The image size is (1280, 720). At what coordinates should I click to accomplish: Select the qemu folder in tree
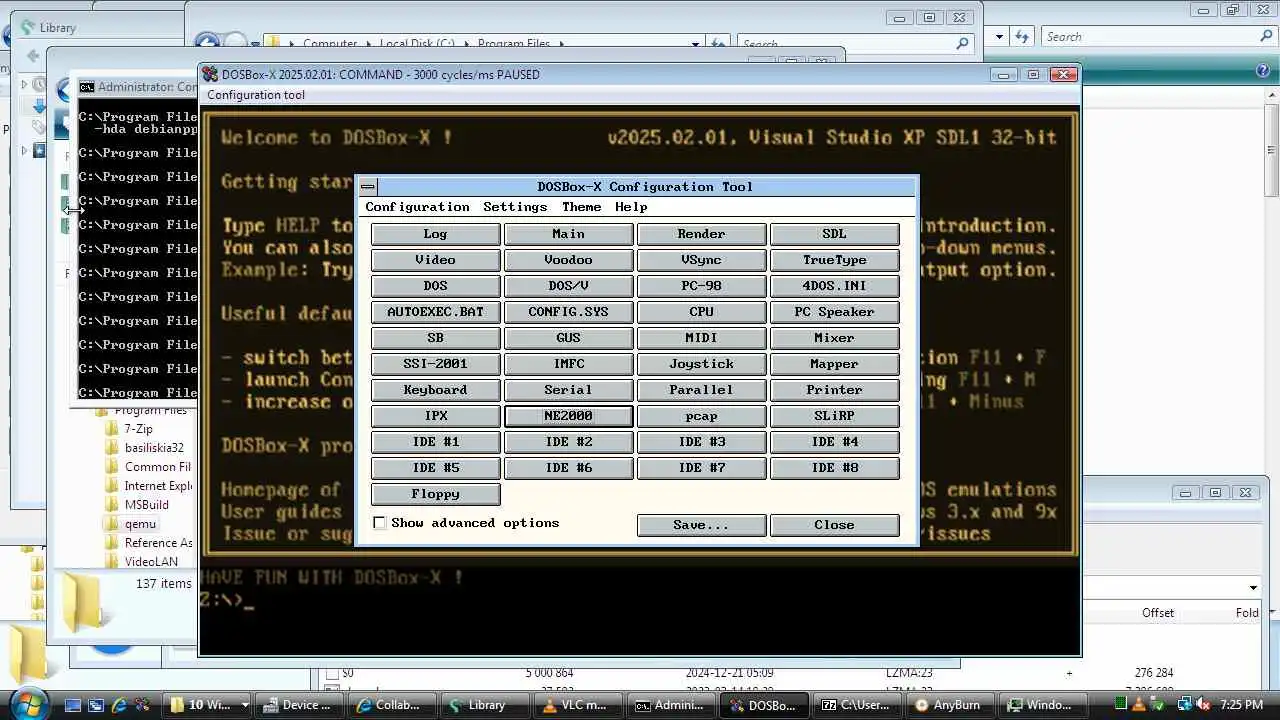[x=140, y=524]
